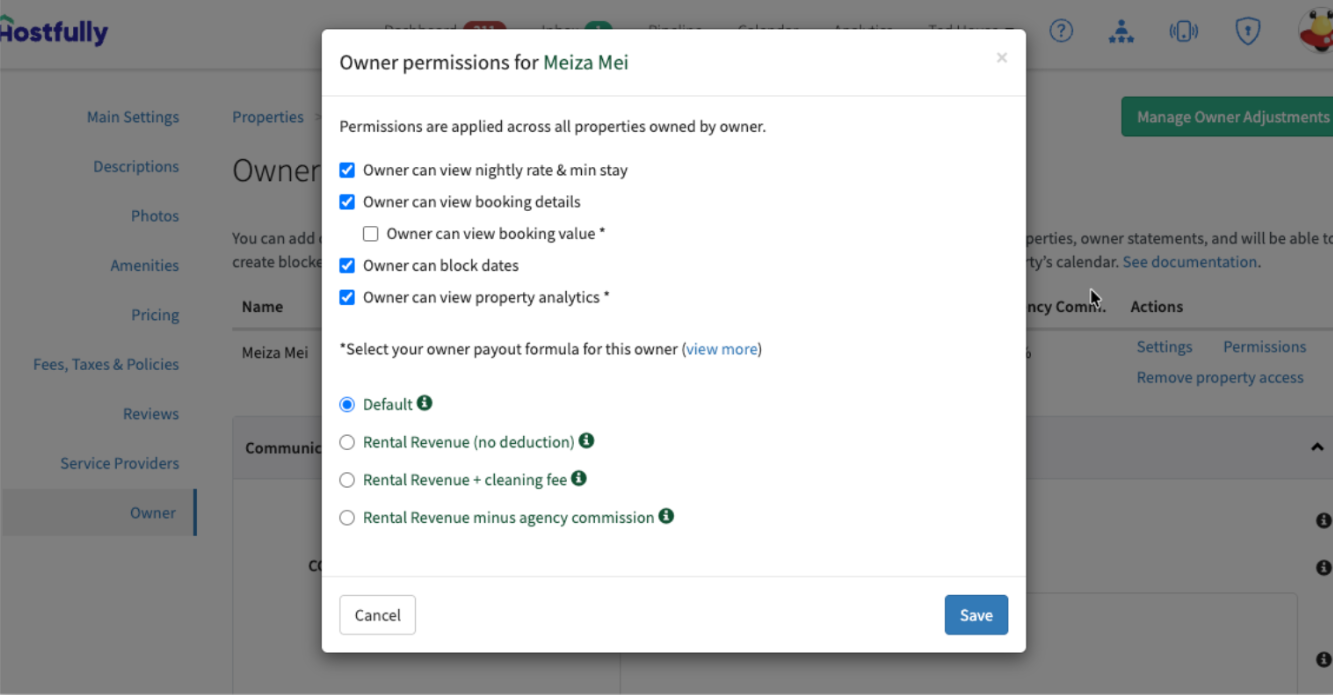Enable Owner can view booking value
Screen dimensions: 1333x695
tap(371, 234)
